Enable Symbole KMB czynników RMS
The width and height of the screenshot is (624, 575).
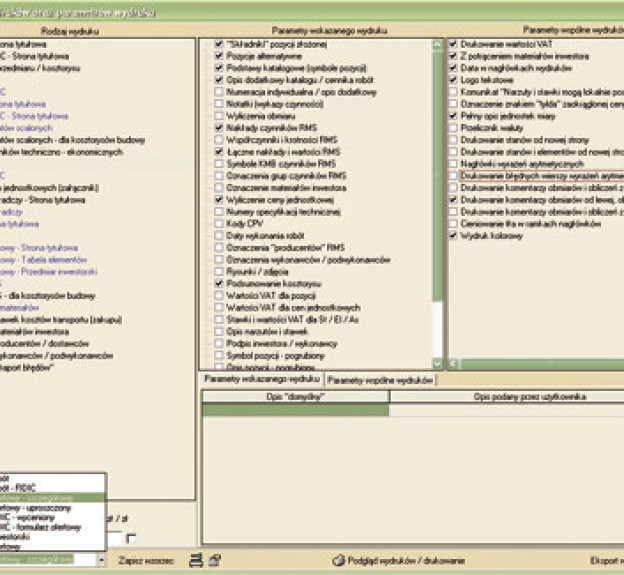pyautogui.click(x=219, y=164)
